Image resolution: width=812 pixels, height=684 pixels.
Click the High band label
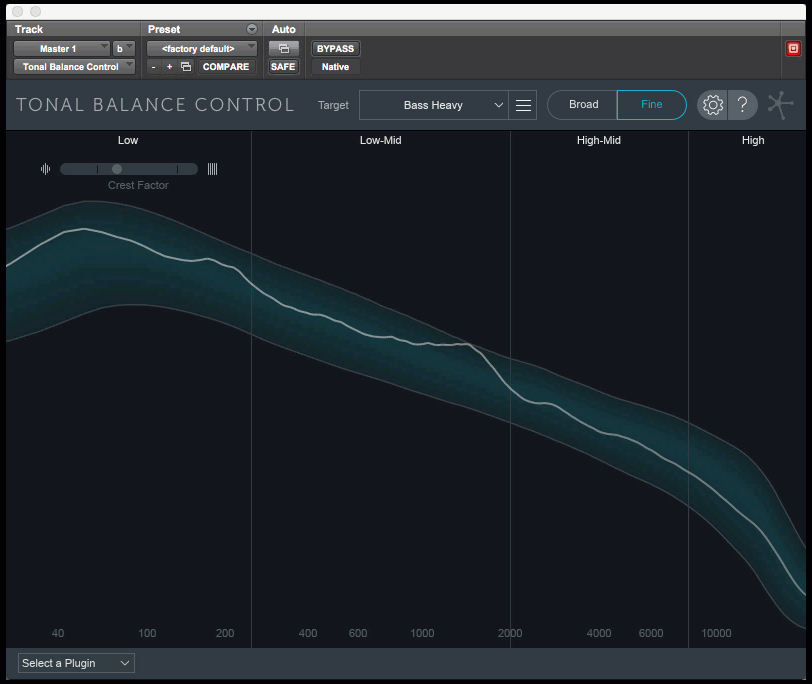pyautogui.click(x=752, y=140)
